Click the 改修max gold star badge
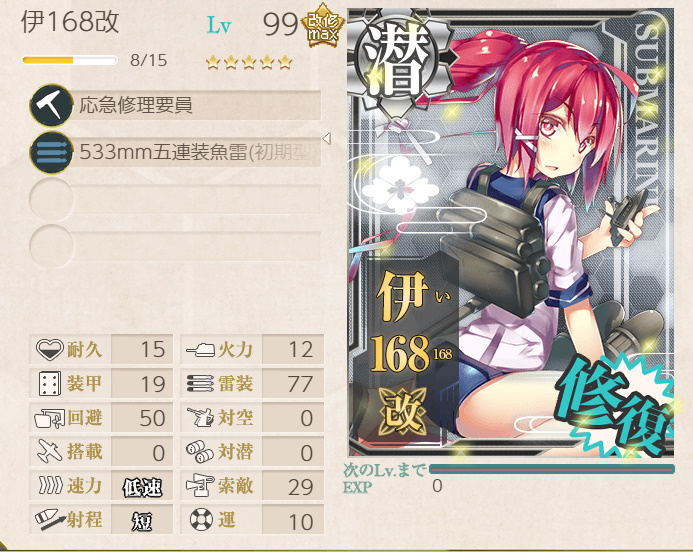 coord(322,29)
